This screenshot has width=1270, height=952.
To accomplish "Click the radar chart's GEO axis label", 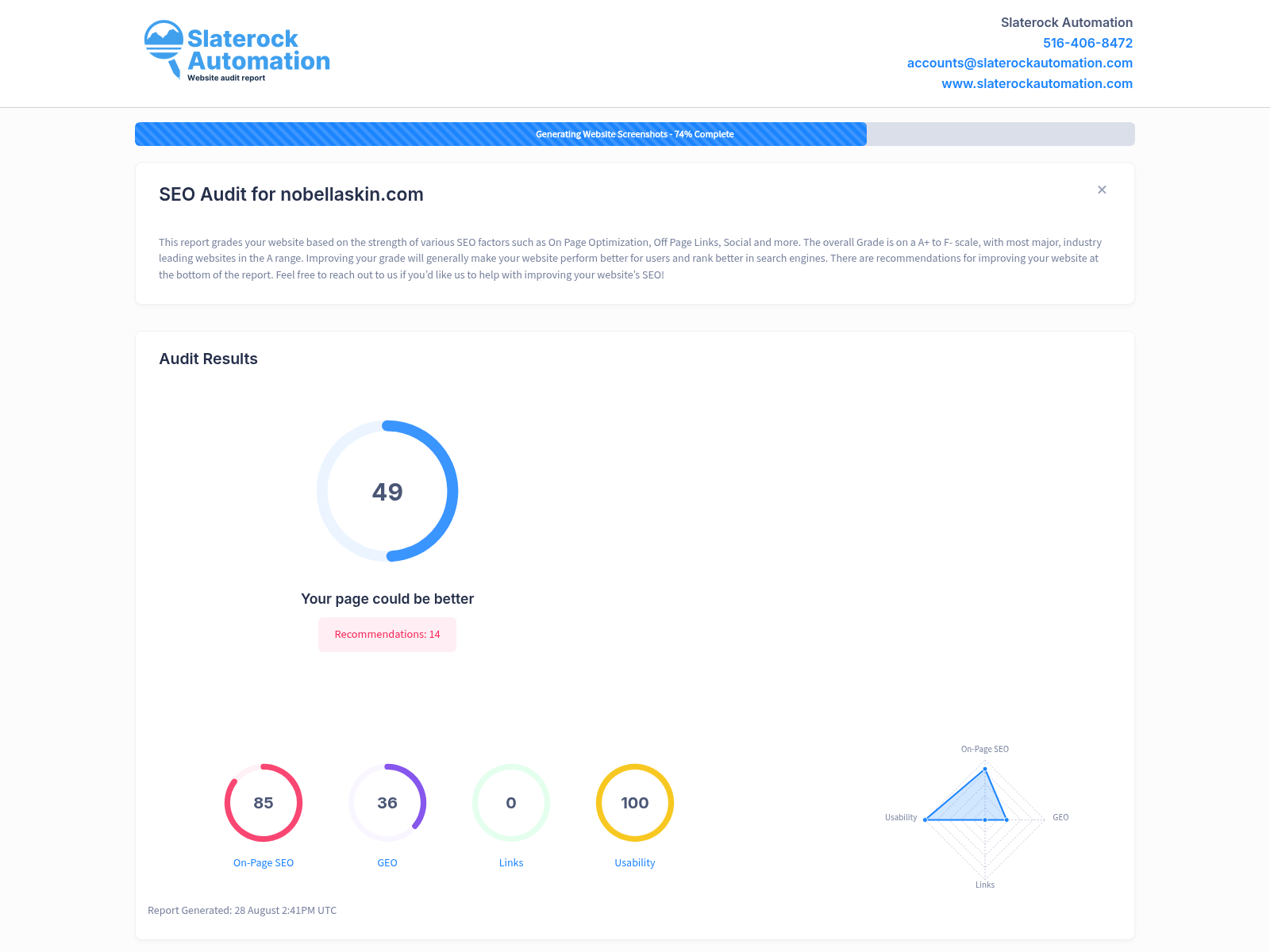I will point(1060,817).
